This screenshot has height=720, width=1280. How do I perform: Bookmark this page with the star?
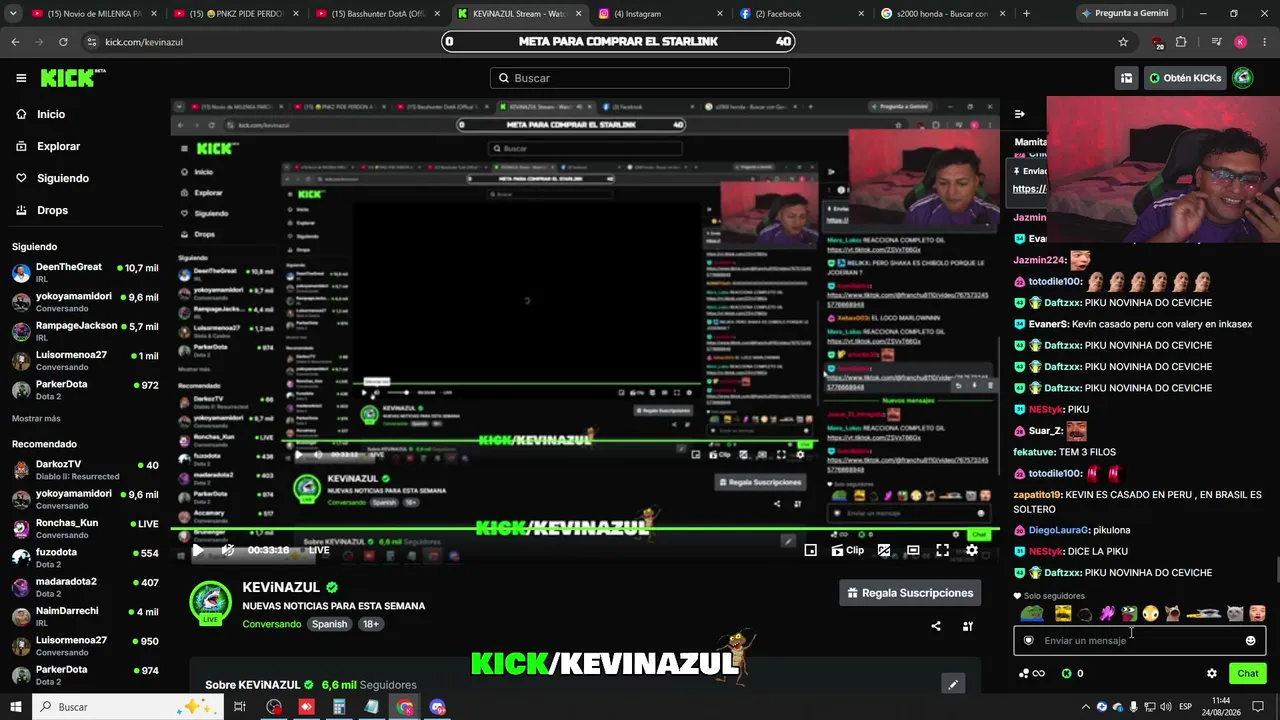[x=1123, y=42]
